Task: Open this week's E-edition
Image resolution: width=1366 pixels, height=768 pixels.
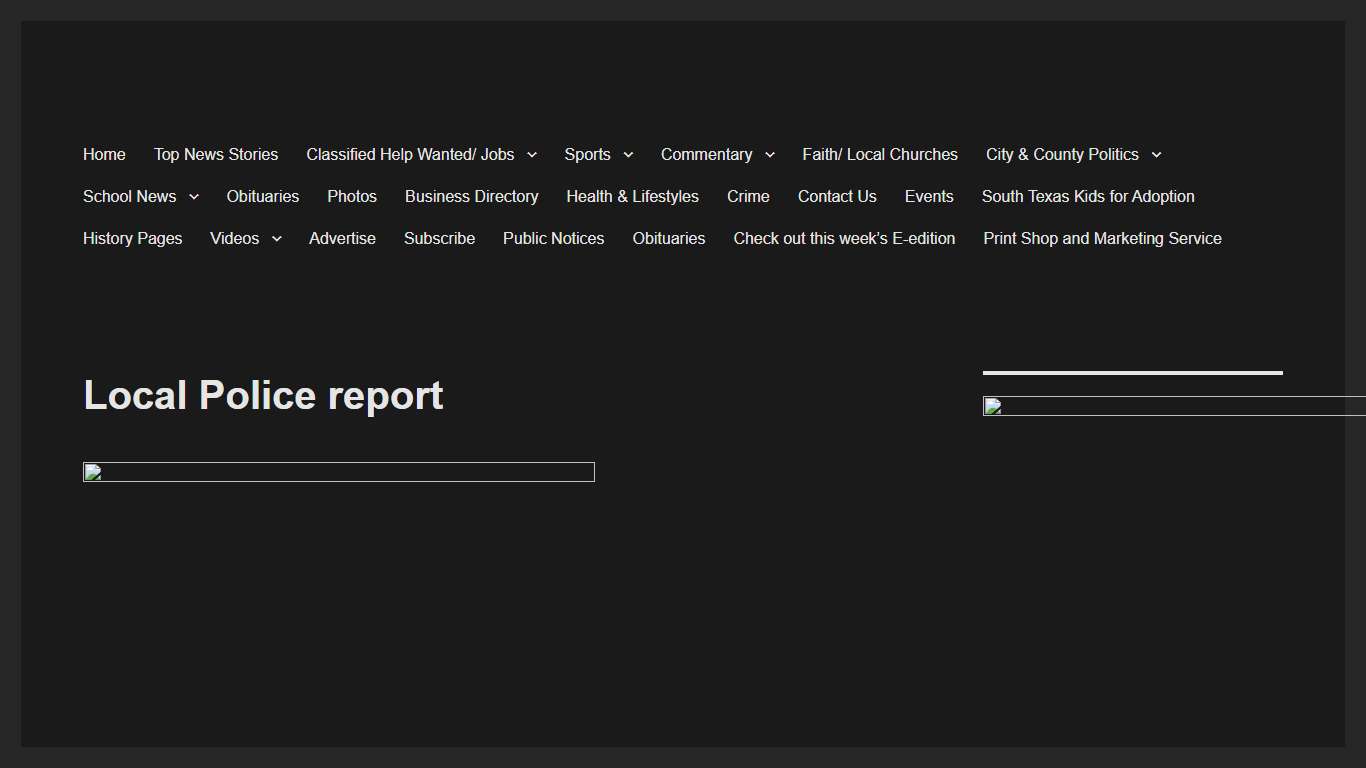Action: 844,239
